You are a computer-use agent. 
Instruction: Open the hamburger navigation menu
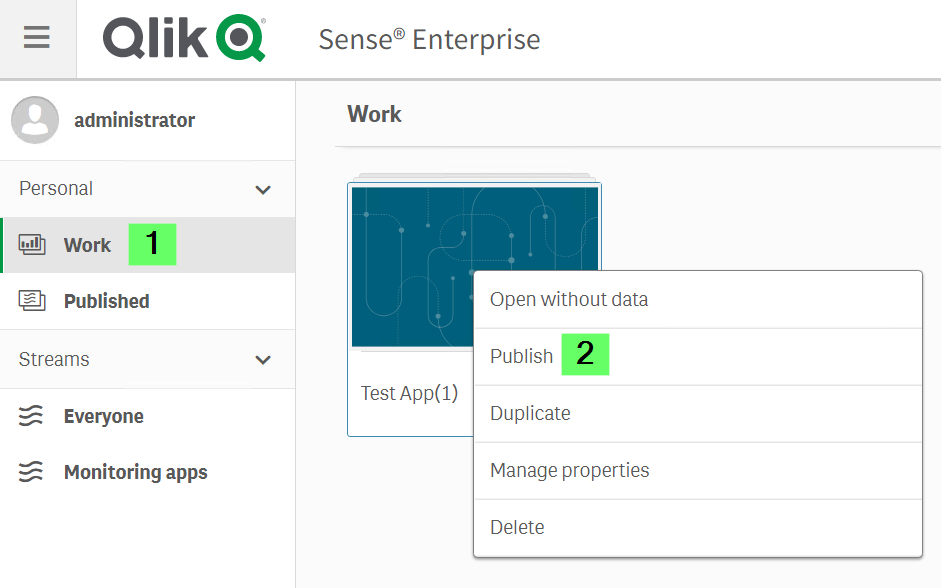(x=37, y=38)
